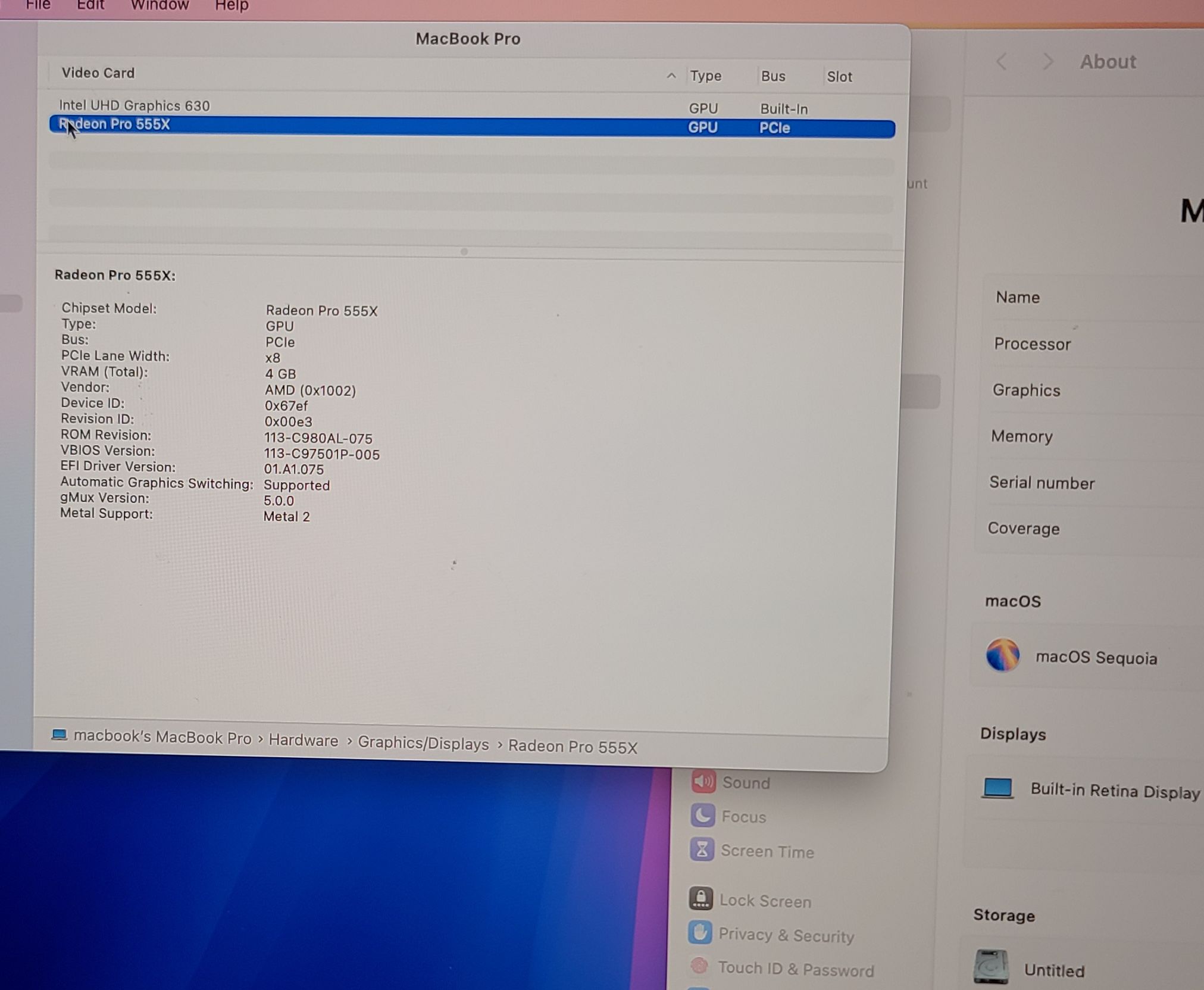1204x990 pixels.
Task: Select the Screen Time hourglass icon
Action: coord(702,850)
